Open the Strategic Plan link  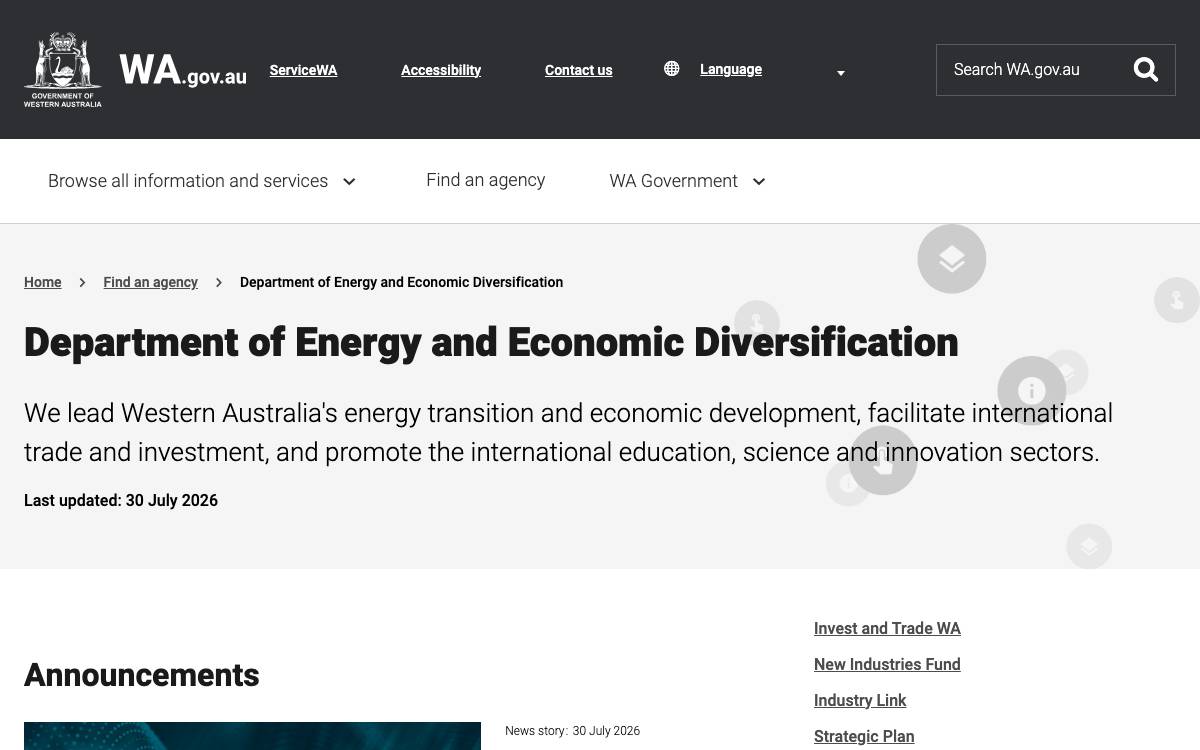pyautogui.click(x=864, y=736)
